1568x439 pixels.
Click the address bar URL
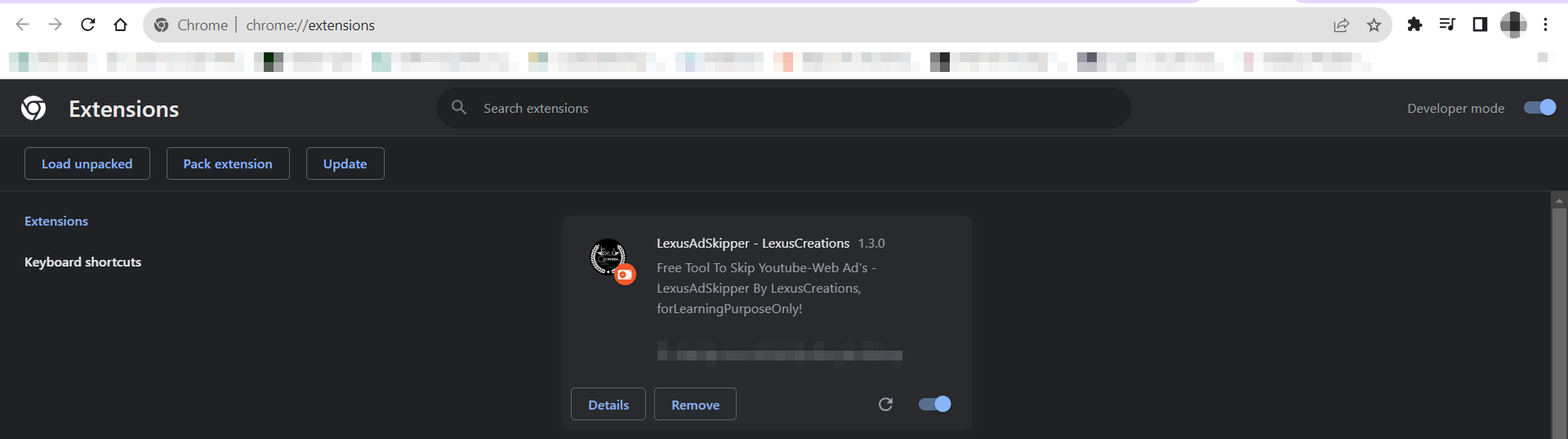click(x=310, y=25)
